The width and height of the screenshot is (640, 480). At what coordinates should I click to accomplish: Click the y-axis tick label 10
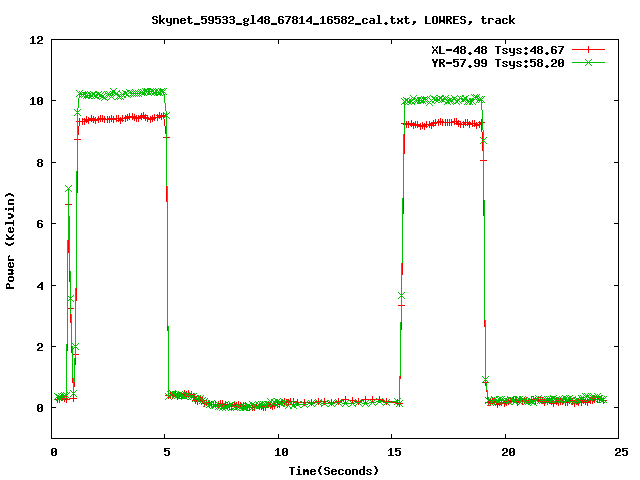pos(36,101)
